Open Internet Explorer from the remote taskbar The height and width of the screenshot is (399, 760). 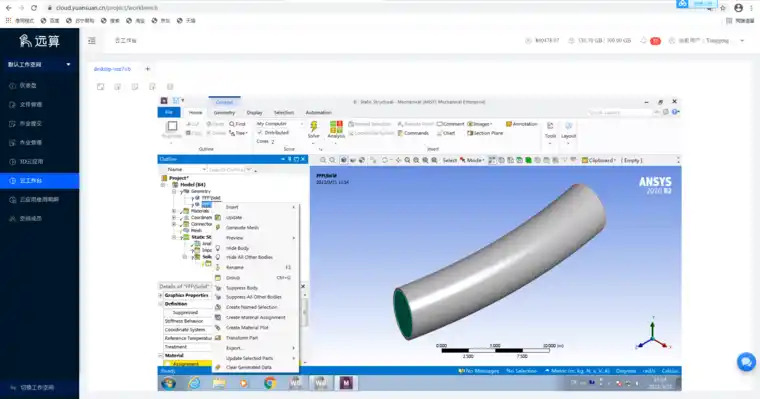[194, 383]
